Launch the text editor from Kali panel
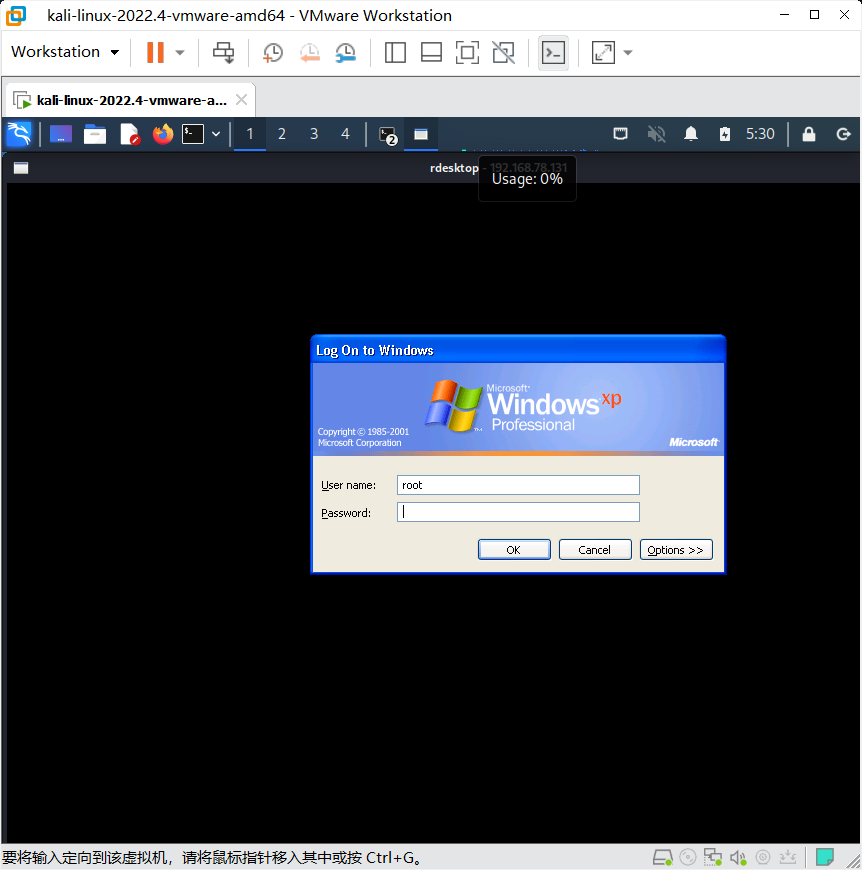Viewport: 862px width, 870px height. pos(129,134)
